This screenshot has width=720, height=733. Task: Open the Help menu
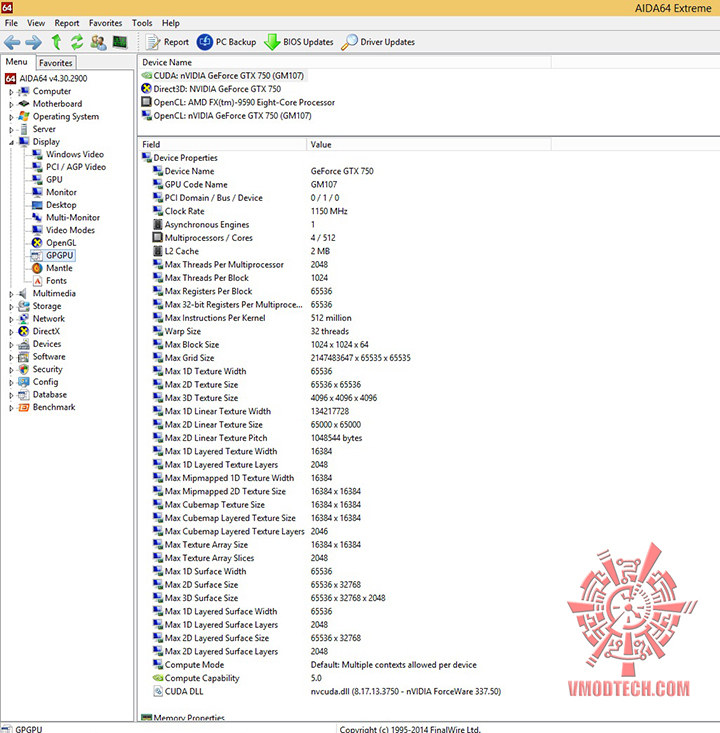171,23
